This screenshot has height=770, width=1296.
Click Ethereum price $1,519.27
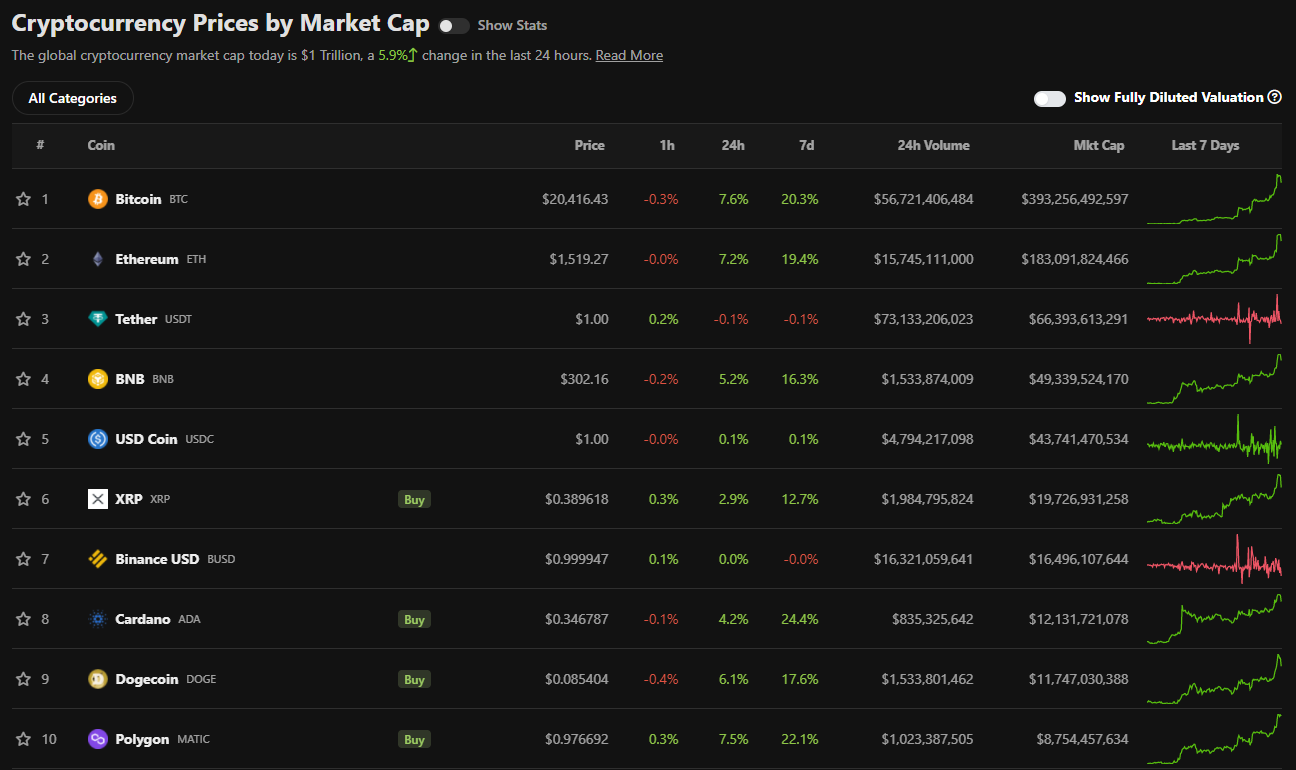click(579, 259)
